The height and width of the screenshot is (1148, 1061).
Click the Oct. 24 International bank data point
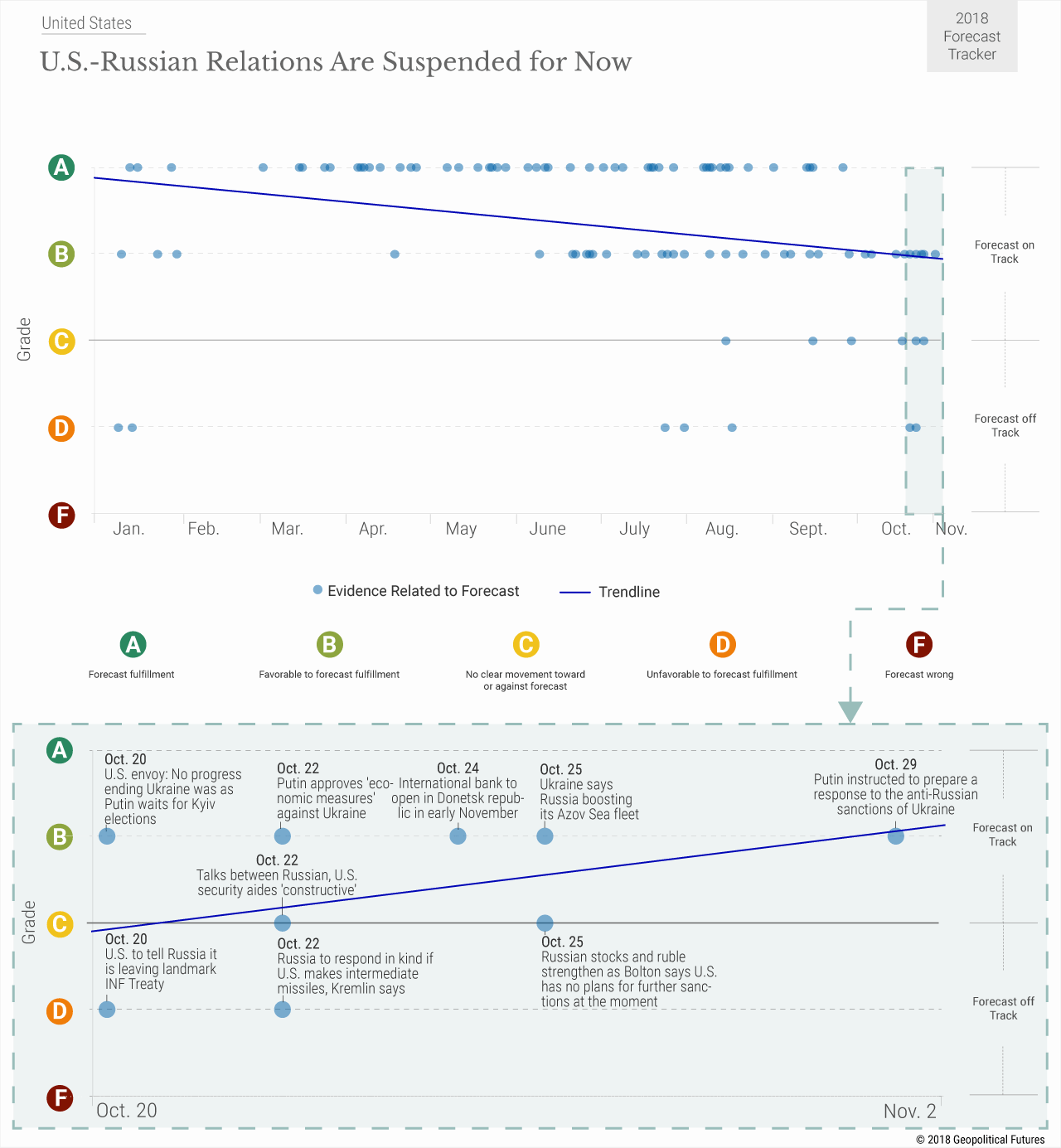click(458, 836)
